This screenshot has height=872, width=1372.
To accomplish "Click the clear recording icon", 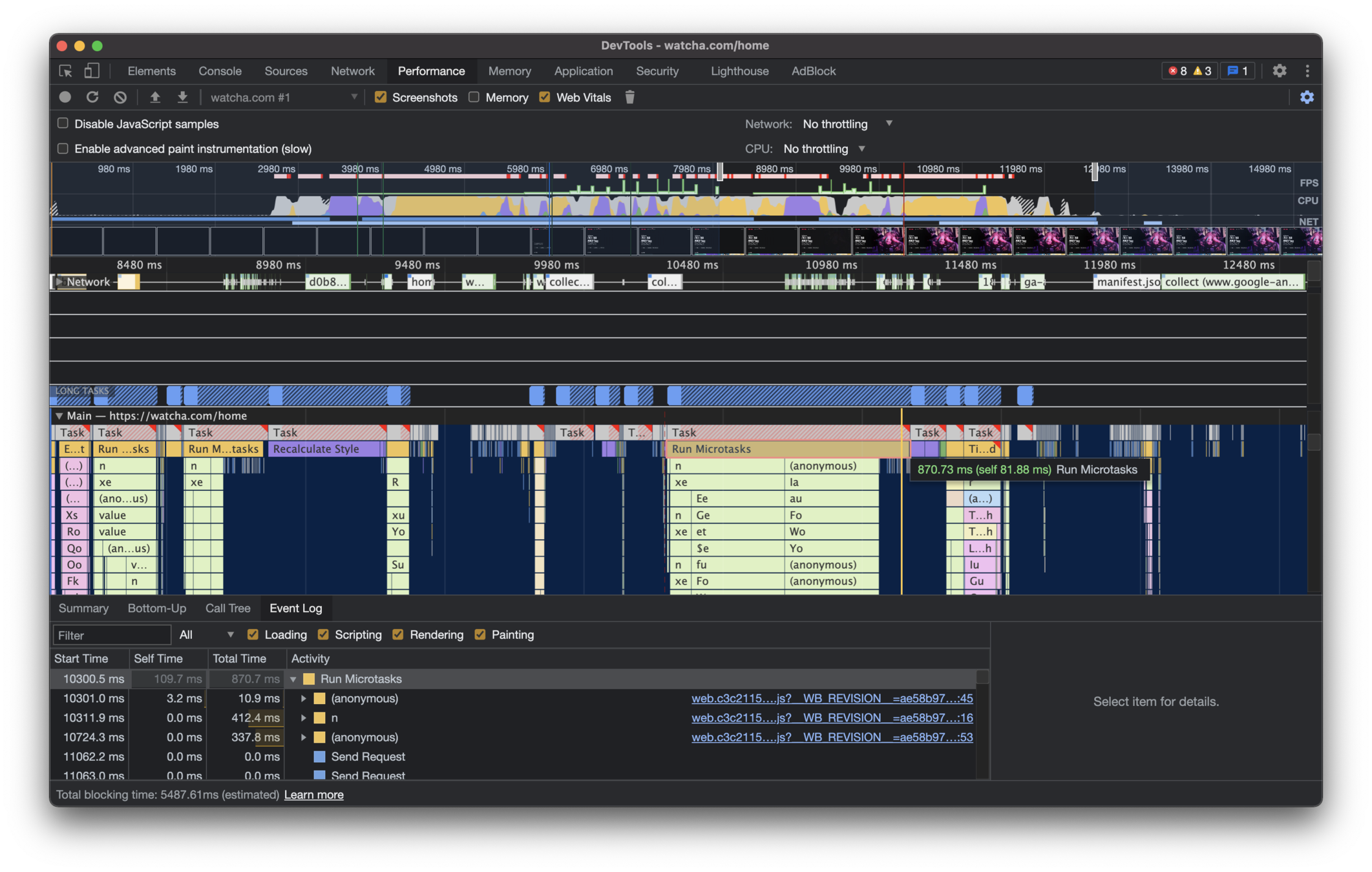I will [120, 97].
